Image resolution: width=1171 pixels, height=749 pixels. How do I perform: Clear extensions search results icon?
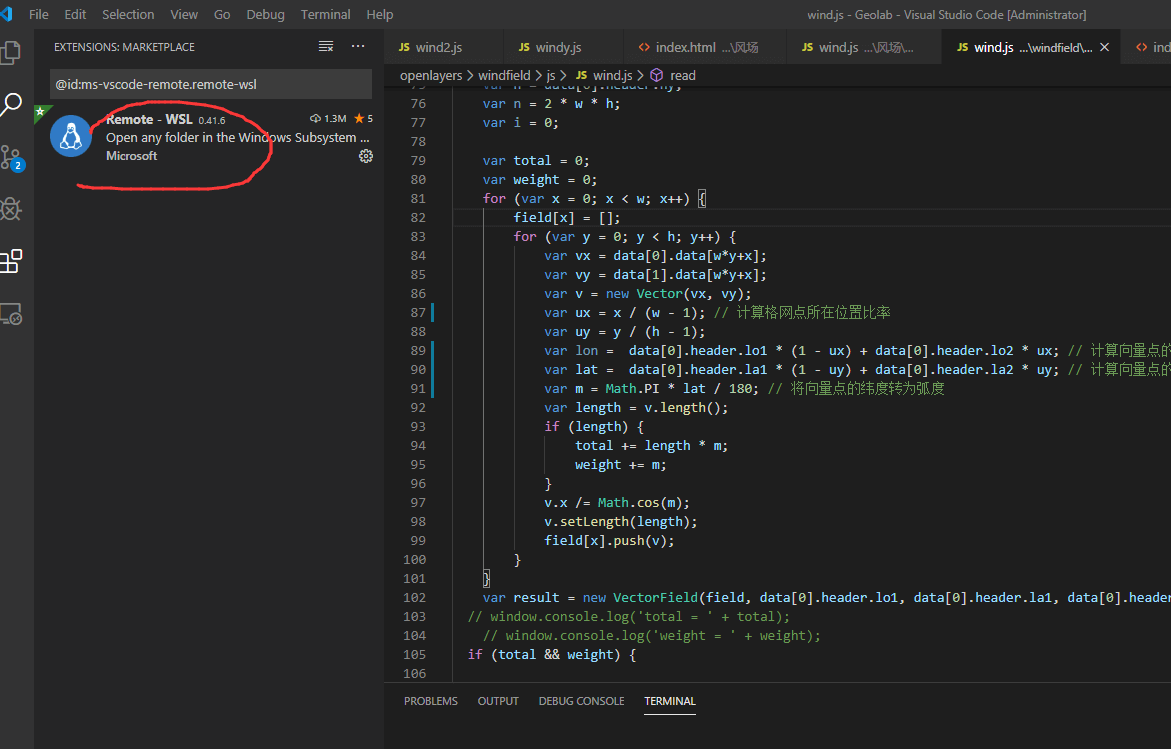(326, 47)
